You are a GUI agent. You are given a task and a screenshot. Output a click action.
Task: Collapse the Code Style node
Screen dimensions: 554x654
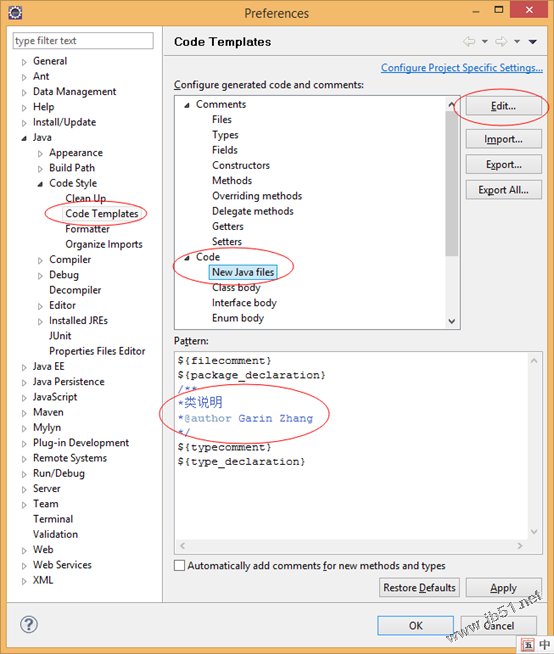(40, 184)
